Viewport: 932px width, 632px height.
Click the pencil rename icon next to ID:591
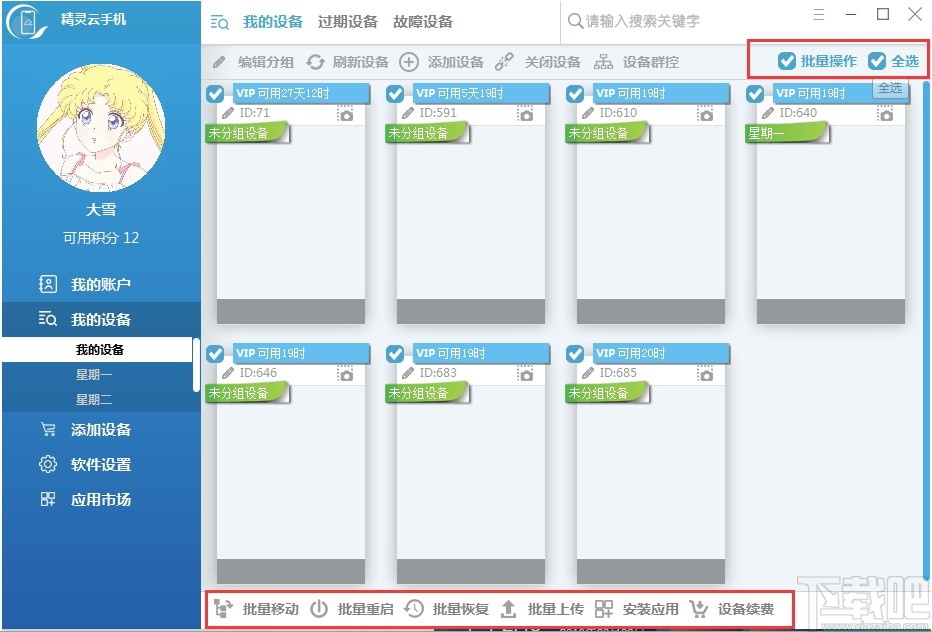point(407,113)
